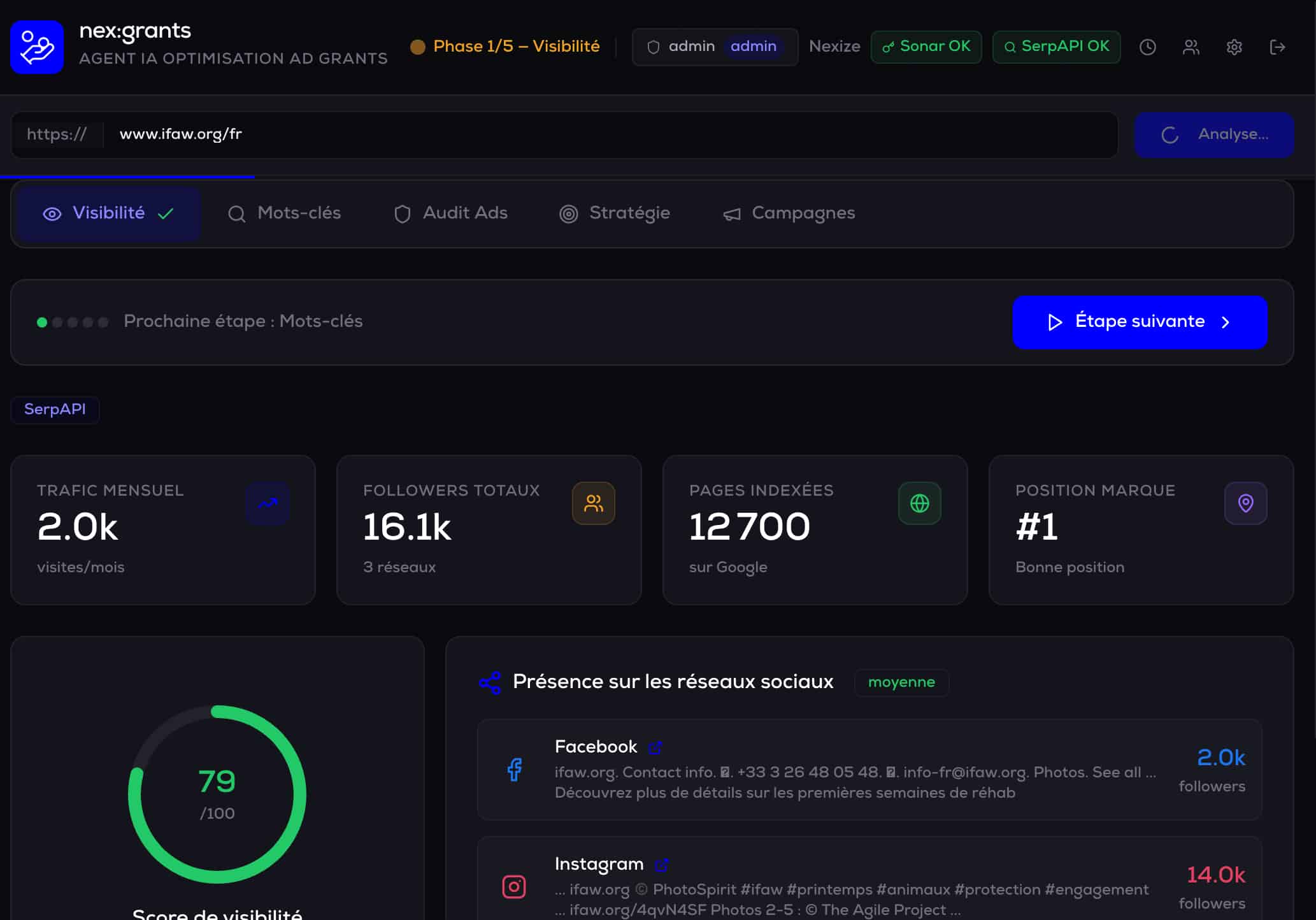
Task: Click the https:// prefix label
Action: tap(57, 135)
